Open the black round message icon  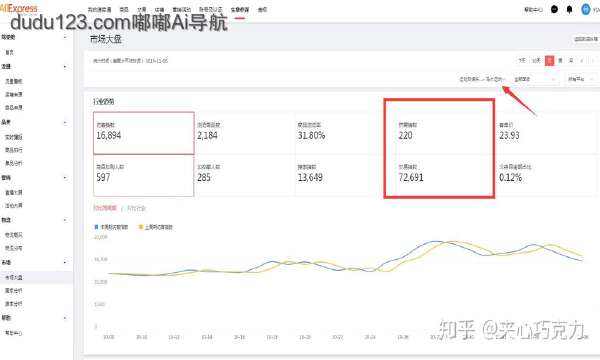pyautogui.click(x=554, y=9)
